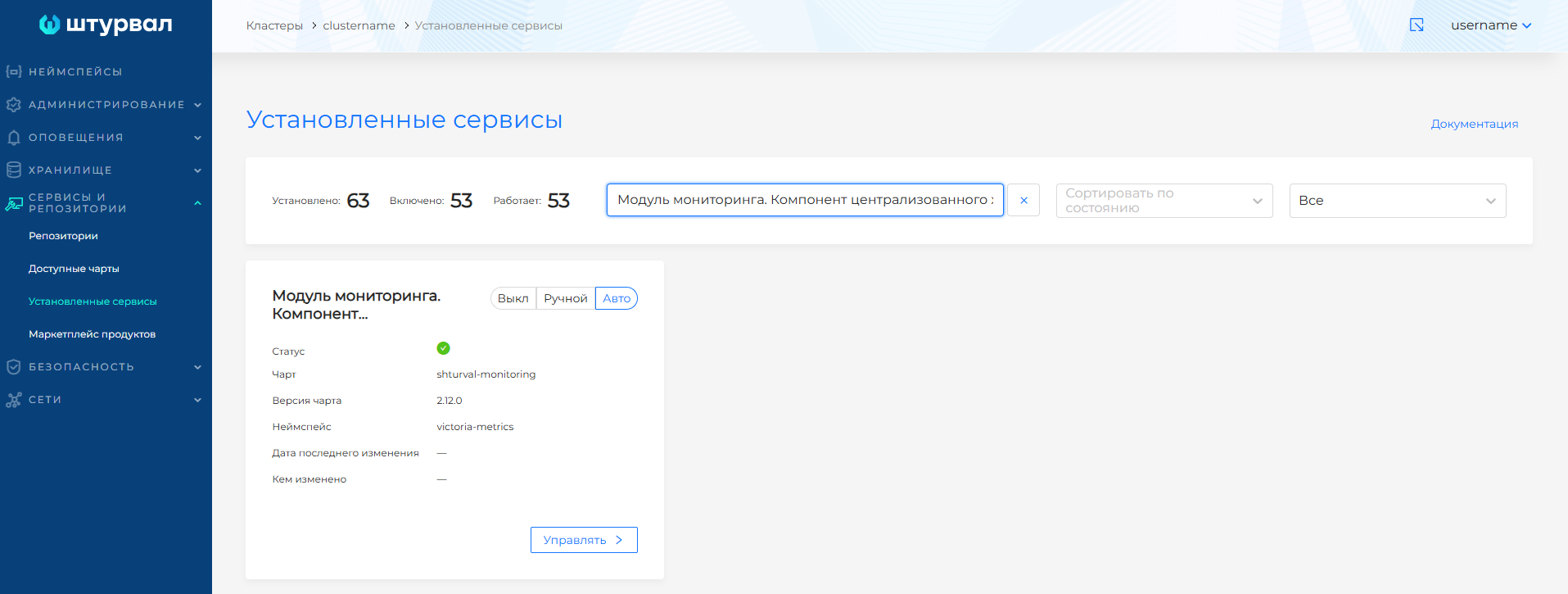Image resolution: width=1568 pixels, height=594 pixels.
Task: Click the Хранилище database icon
Action: point(14,170)
